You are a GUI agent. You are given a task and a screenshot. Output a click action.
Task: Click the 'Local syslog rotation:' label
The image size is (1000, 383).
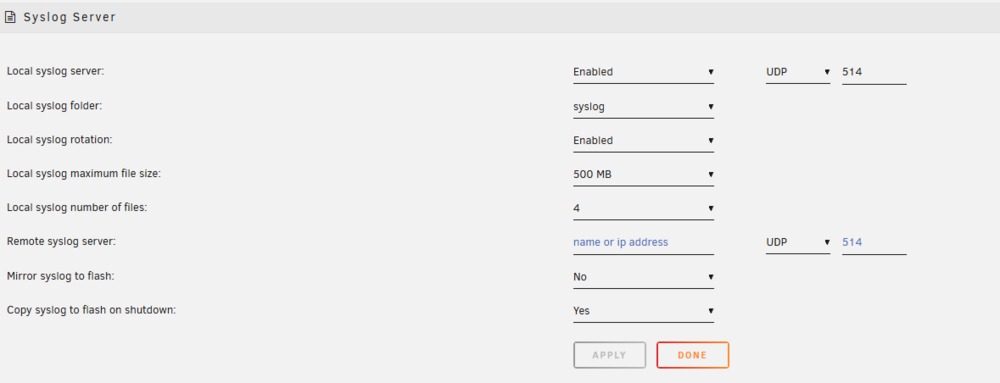(x=59, y=140)
